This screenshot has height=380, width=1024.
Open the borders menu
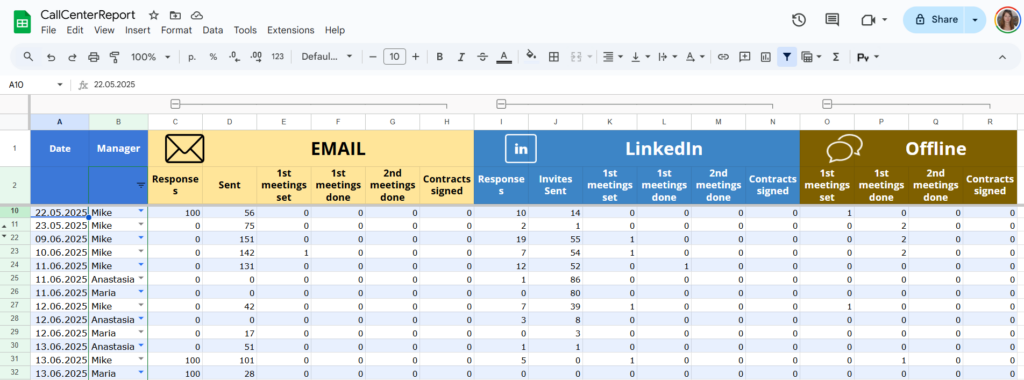(554, 57)
